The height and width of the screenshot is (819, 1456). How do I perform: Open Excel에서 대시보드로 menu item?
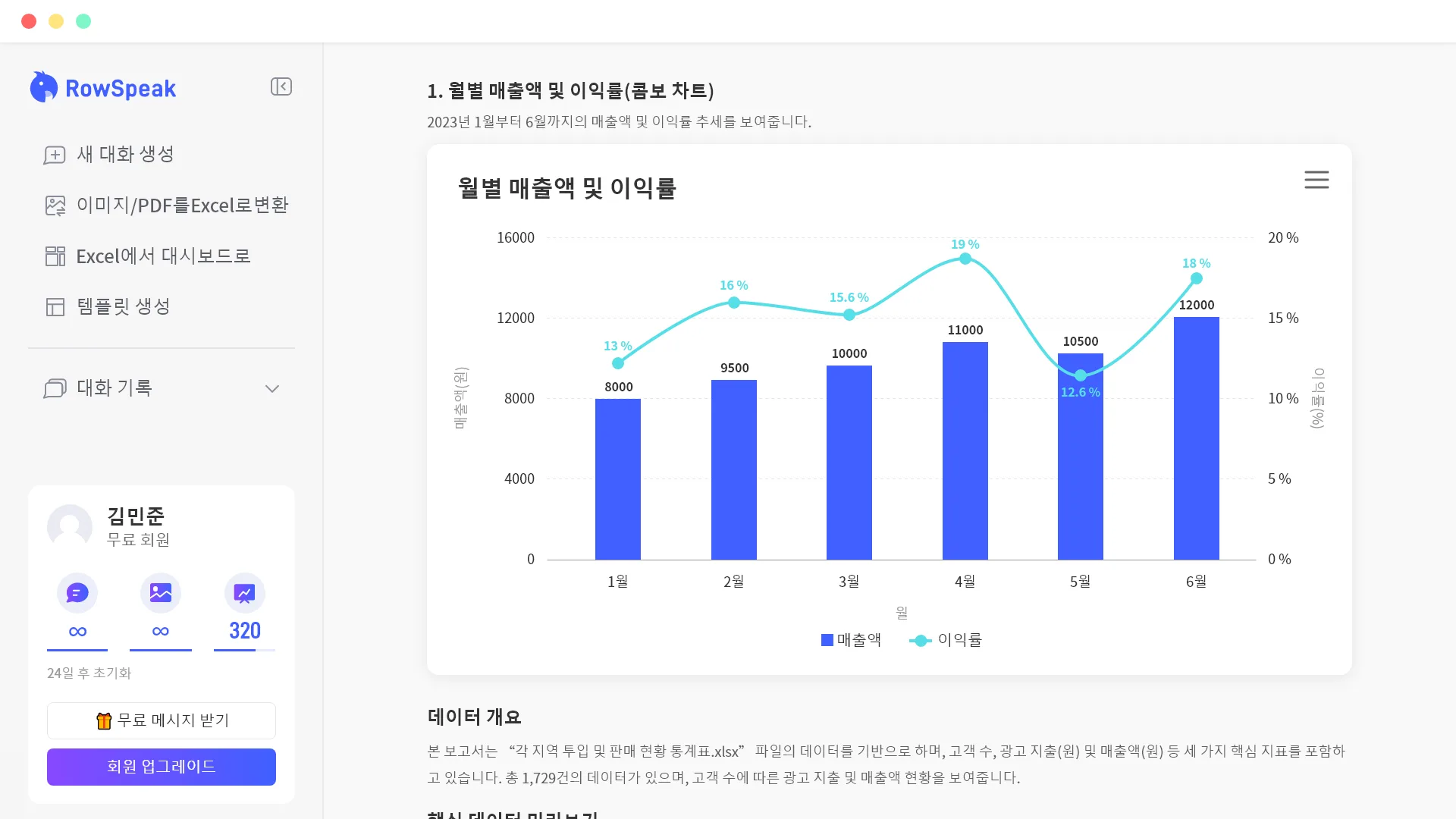click(x=163, y=256)
